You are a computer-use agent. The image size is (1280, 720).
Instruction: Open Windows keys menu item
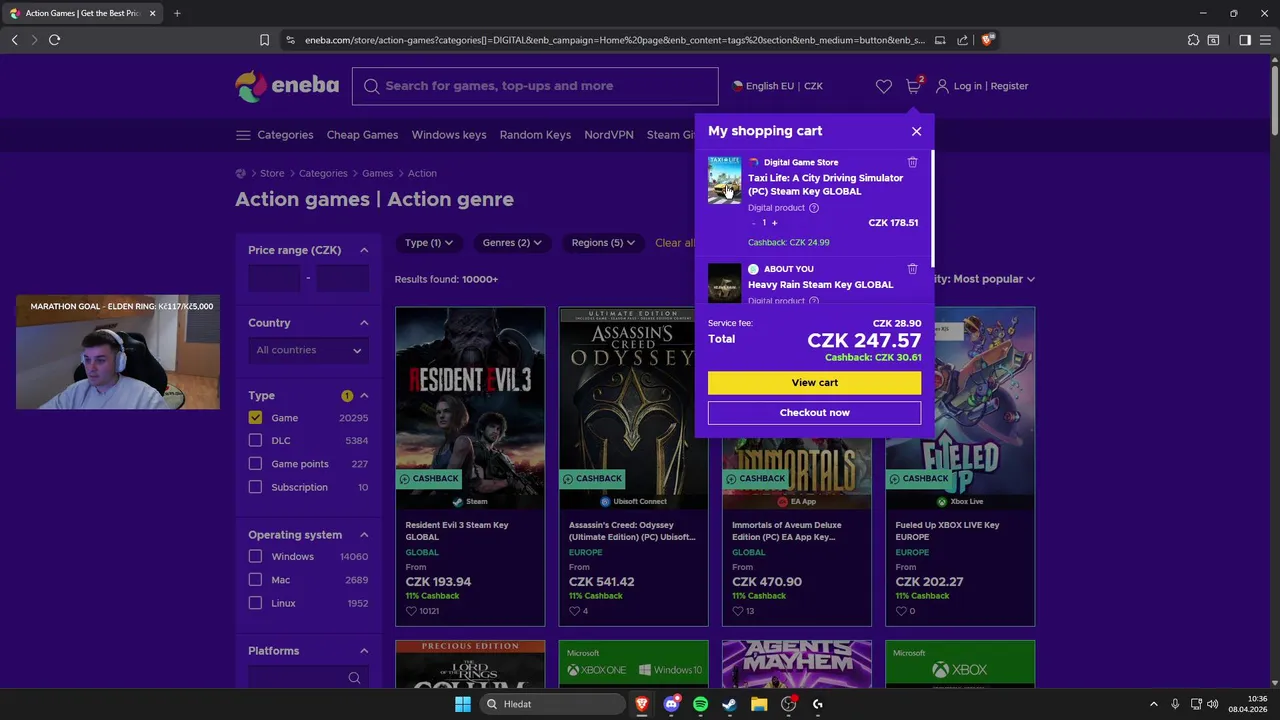[449, 135]
